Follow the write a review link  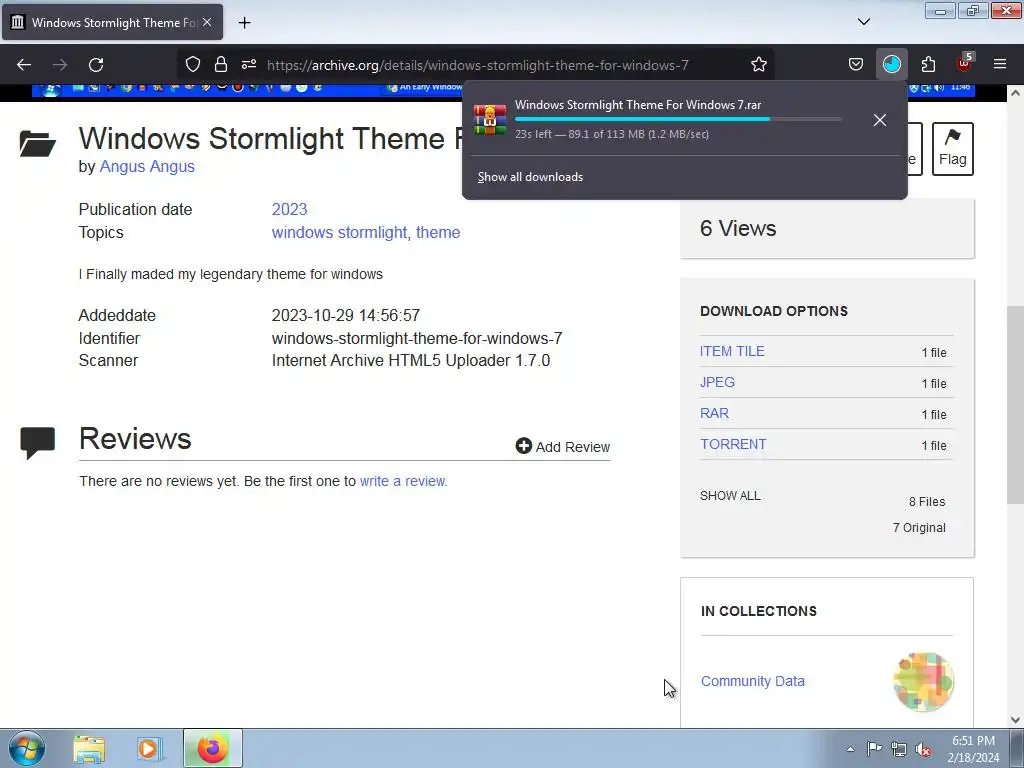[402, 481]
